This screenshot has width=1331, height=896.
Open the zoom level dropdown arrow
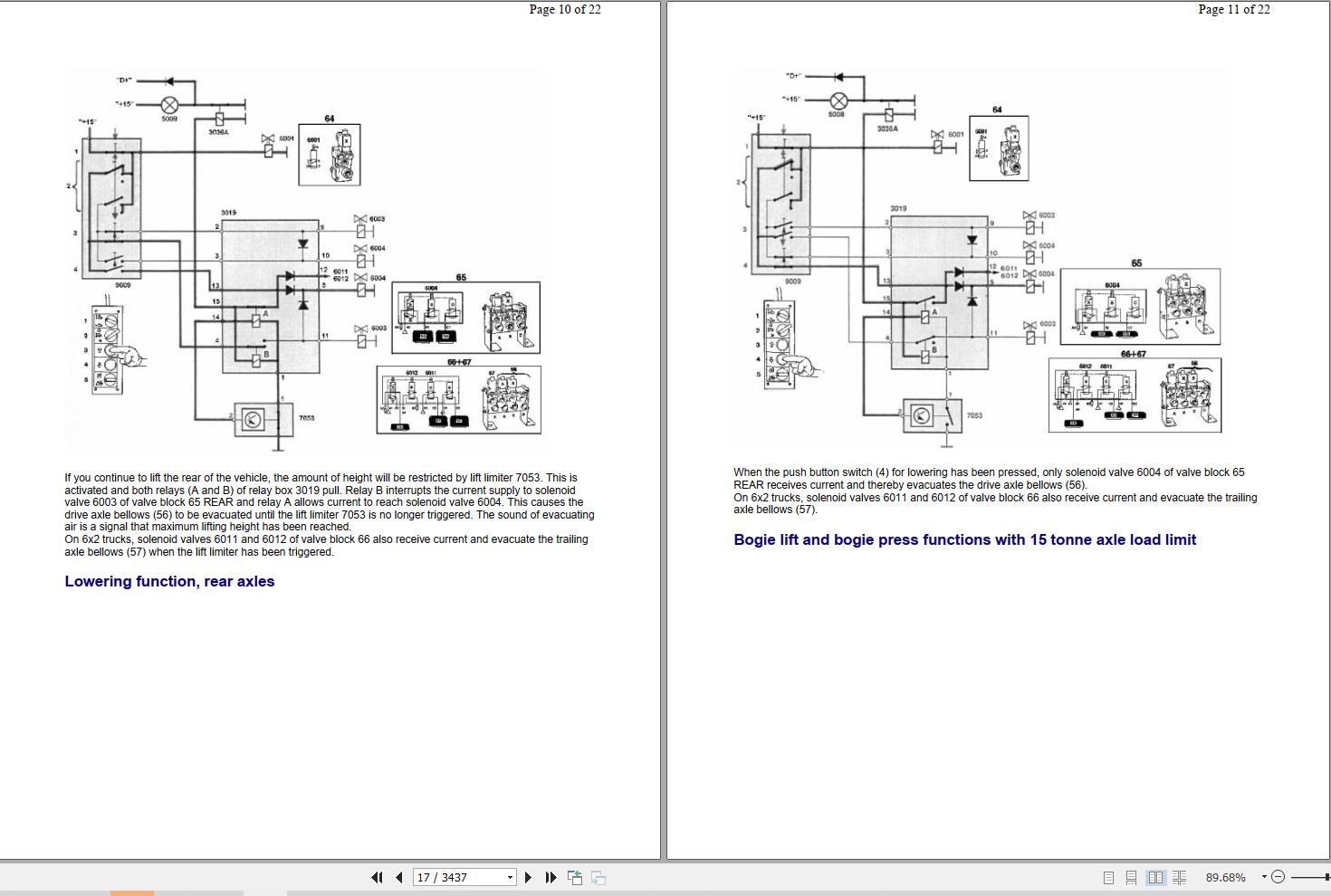[1264, 877]
